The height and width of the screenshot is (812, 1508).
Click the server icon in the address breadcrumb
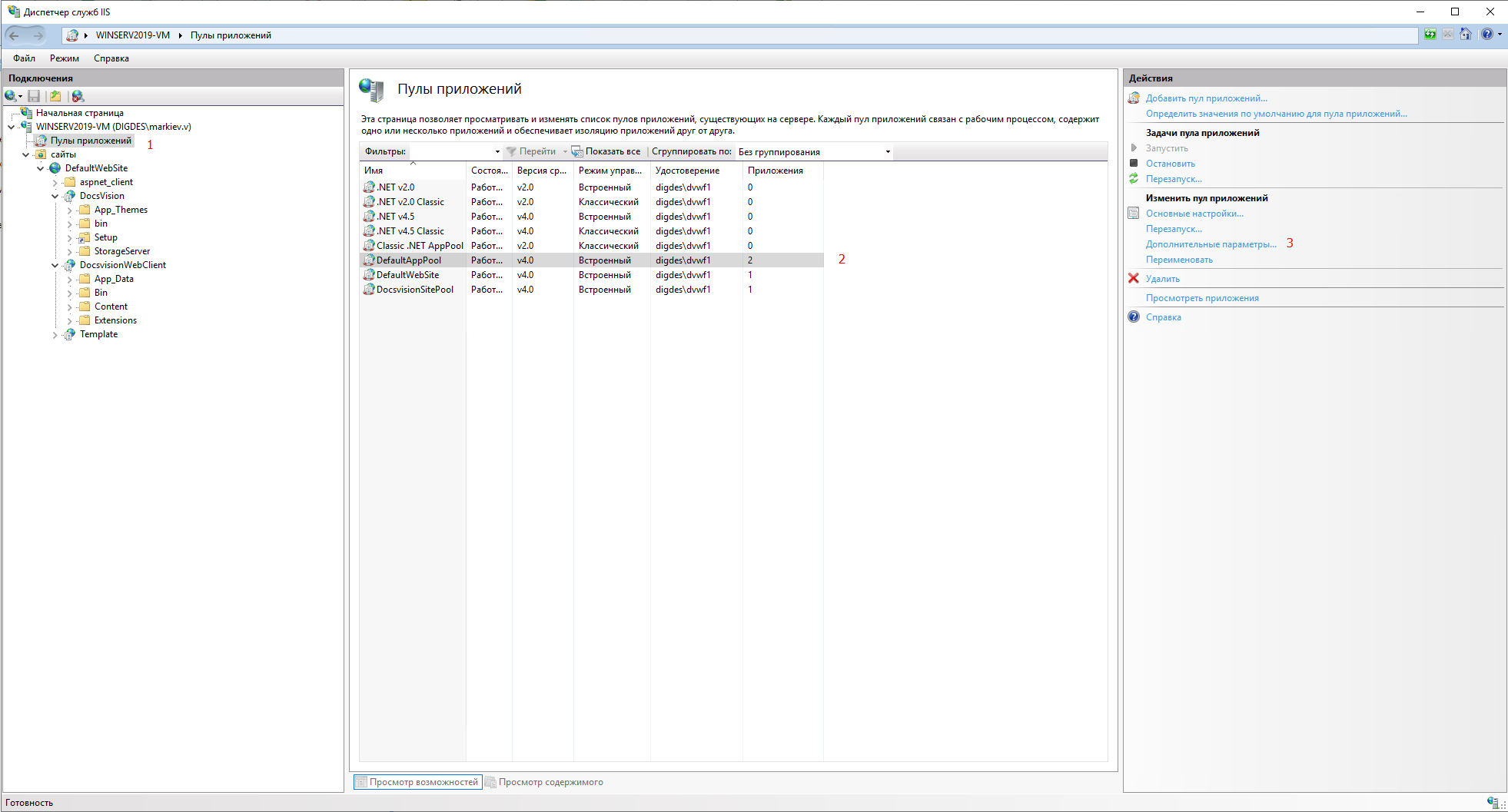click(x=72, y=35)
